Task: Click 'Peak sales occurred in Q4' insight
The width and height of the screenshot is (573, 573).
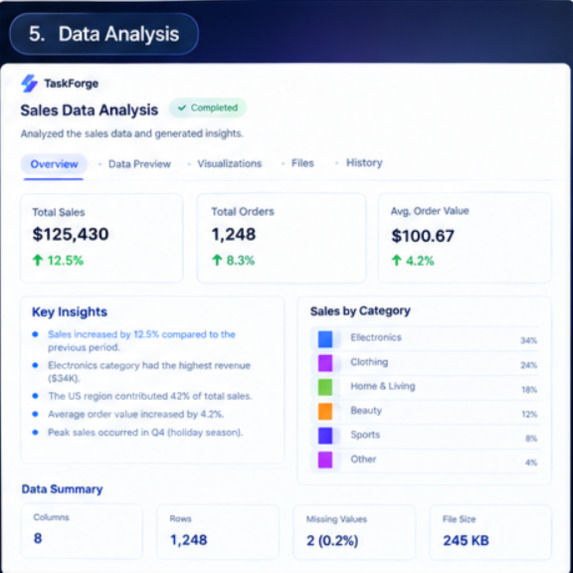Action: (x=145, y=433)
